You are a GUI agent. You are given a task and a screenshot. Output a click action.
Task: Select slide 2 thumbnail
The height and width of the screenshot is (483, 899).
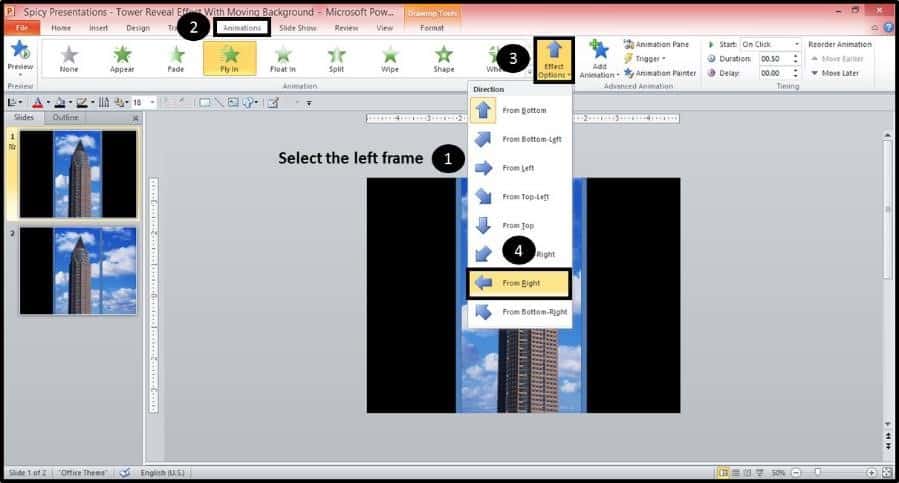point(78,271)
